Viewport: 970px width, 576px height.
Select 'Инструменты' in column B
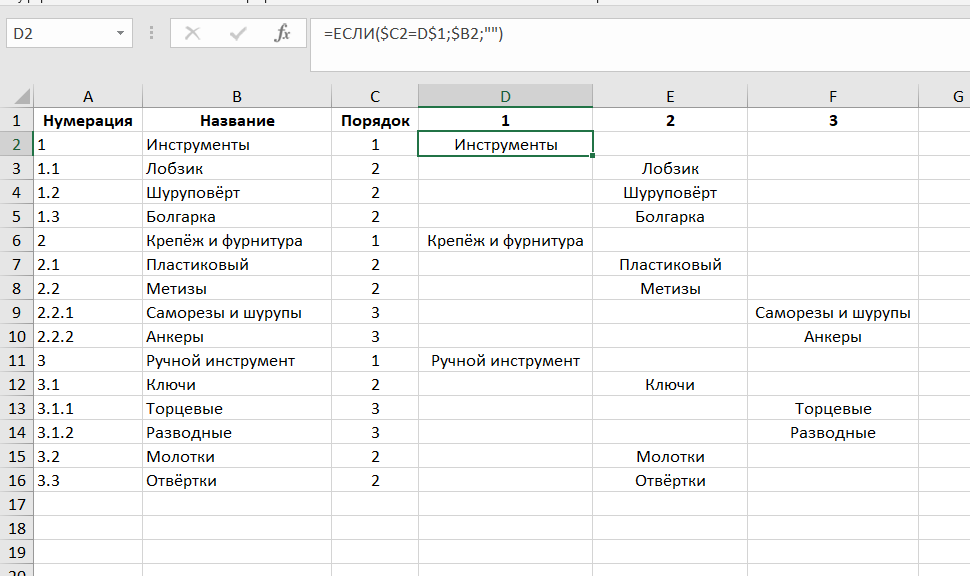pyautogui.click(x=237, y=145)
